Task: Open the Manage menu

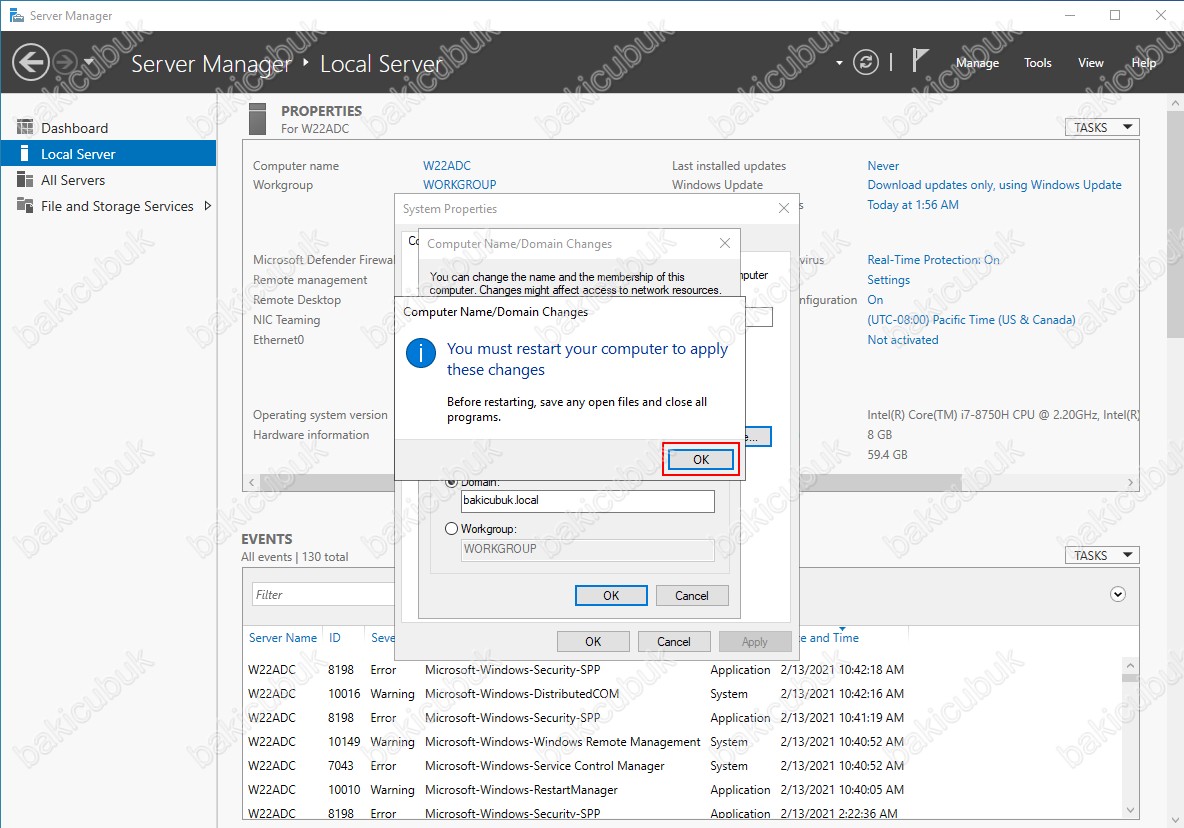Action: click(977, 63)
